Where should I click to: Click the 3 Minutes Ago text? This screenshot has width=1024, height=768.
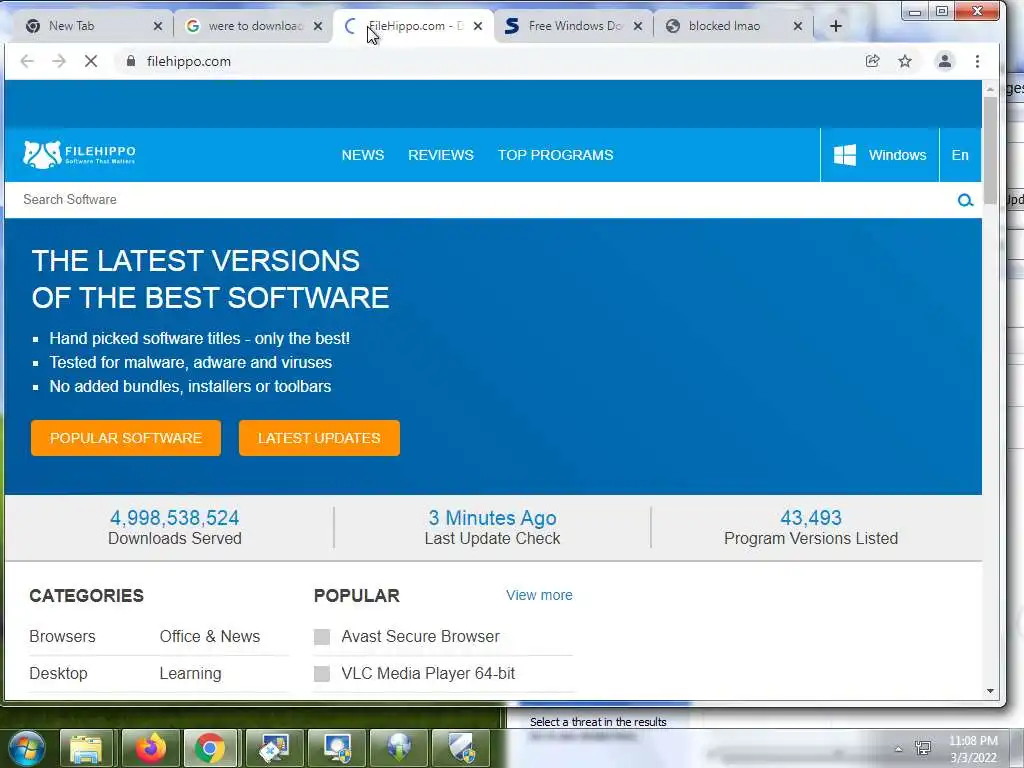pos(492,518)
